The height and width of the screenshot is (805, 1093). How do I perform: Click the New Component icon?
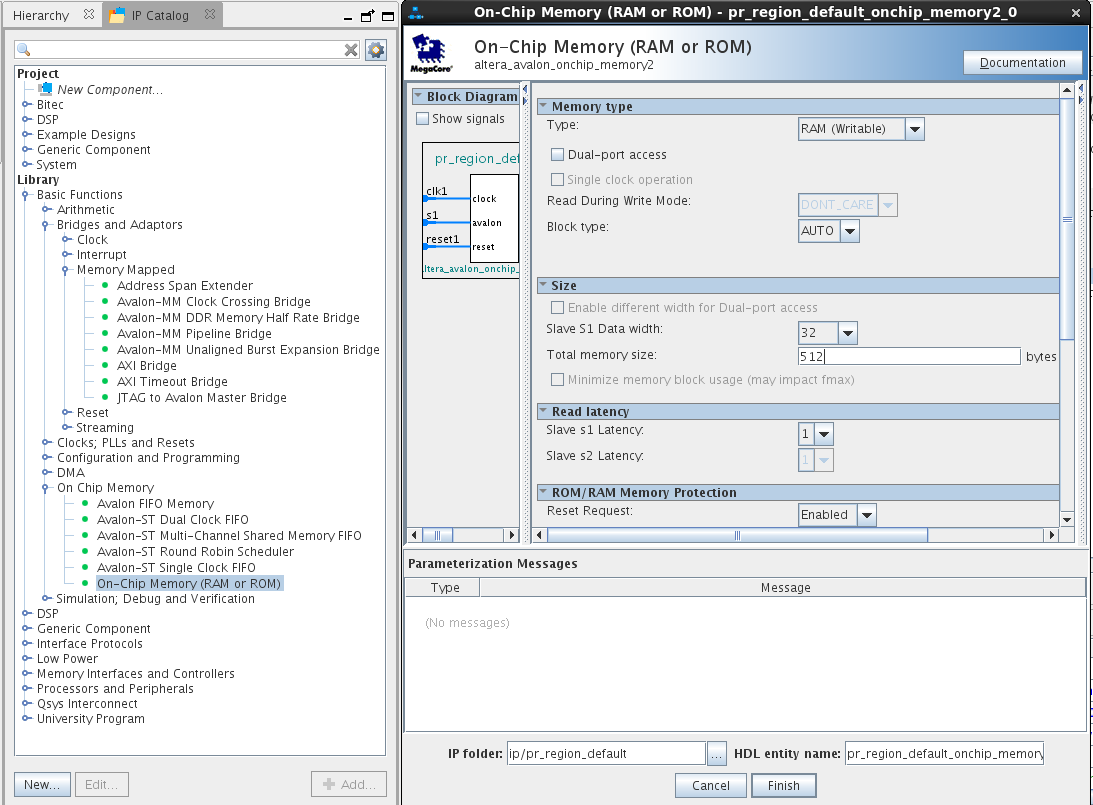tap(45, 89)
